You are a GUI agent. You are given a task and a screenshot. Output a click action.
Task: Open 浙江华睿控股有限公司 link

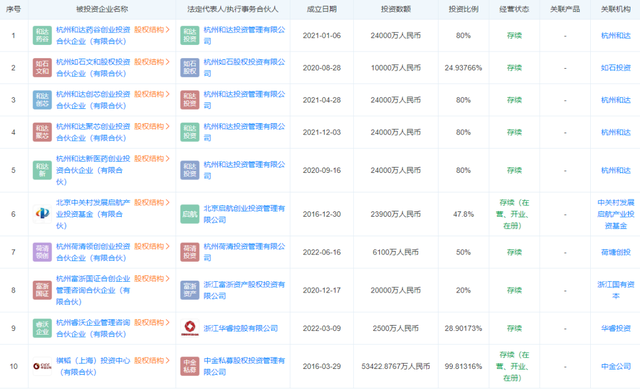click(x=241, y=328)
